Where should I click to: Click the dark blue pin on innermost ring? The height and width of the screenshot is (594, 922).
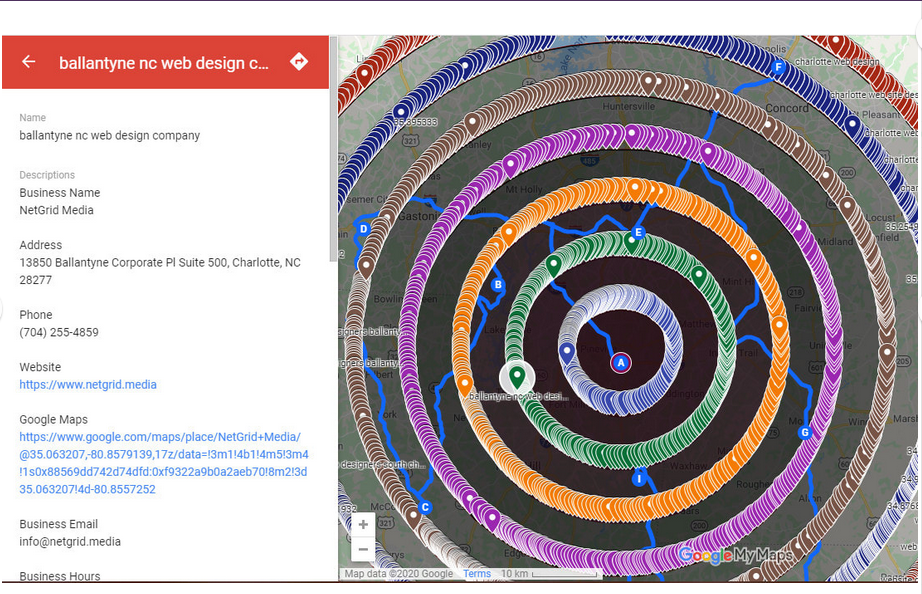[567, 351]
